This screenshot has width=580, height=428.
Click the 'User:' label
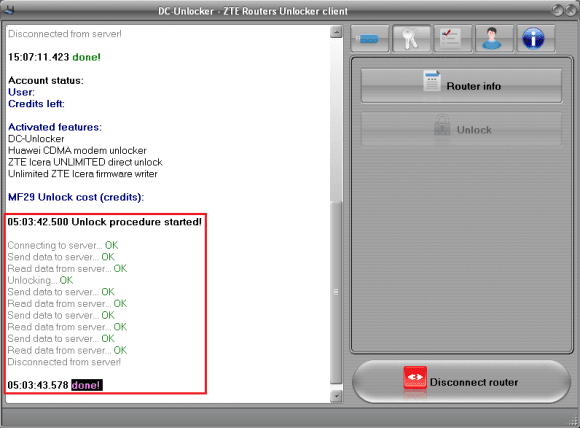point(21,92)
